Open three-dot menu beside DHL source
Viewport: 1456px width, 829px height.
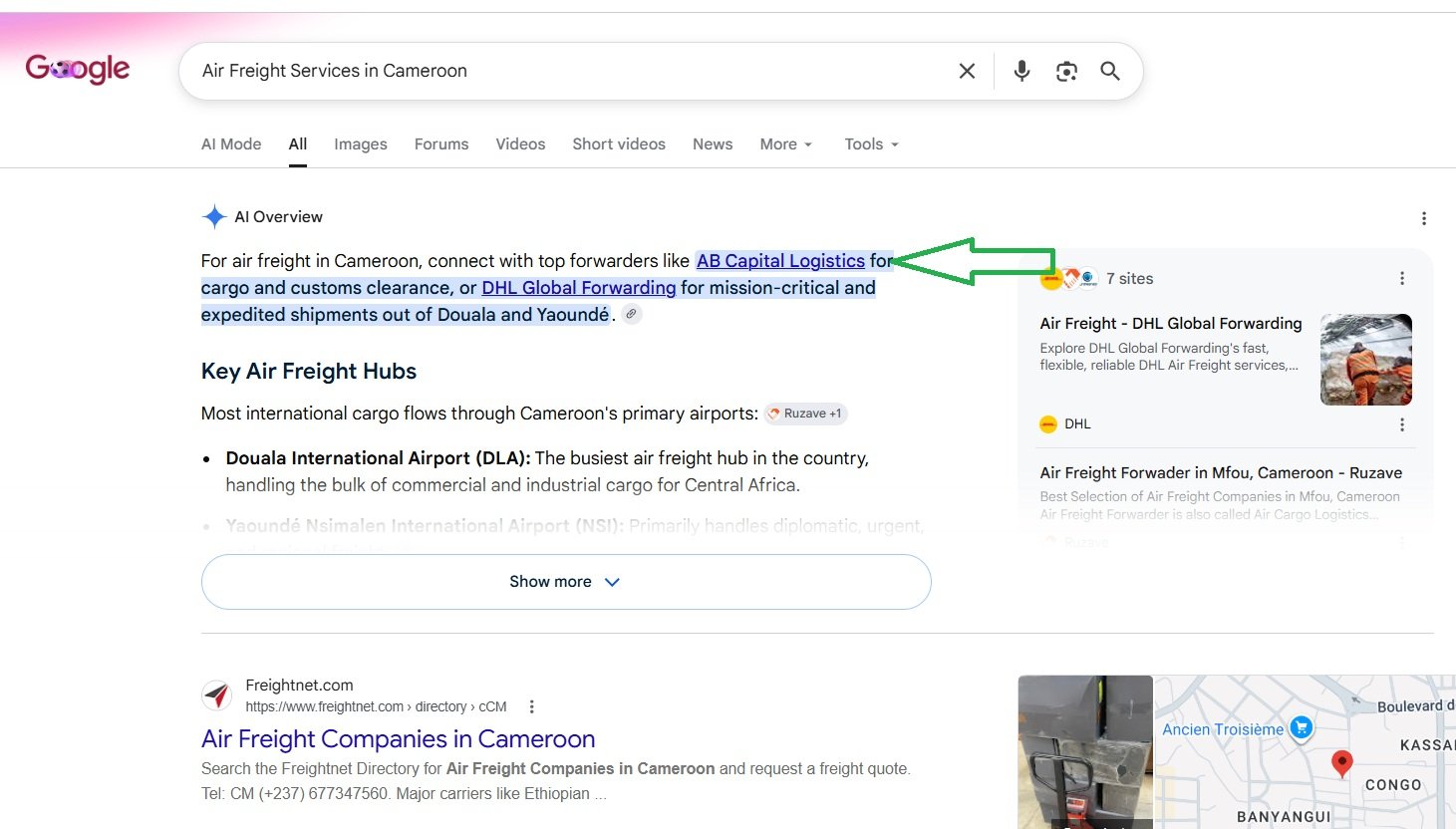(1402, 424)
